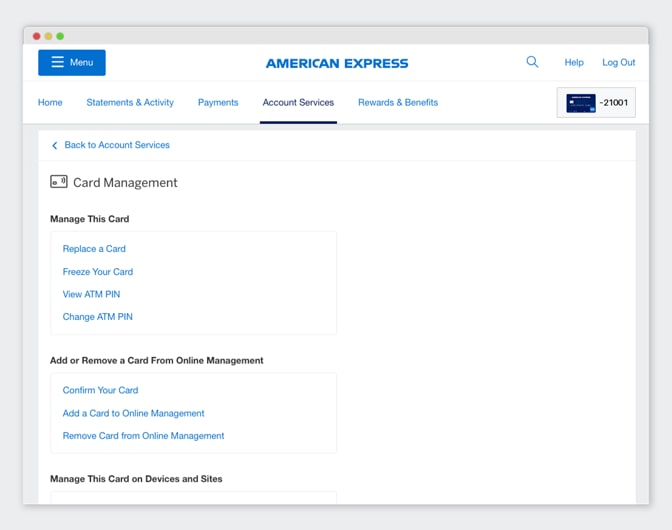Click the yellow minimize window button

click(48, 36)
